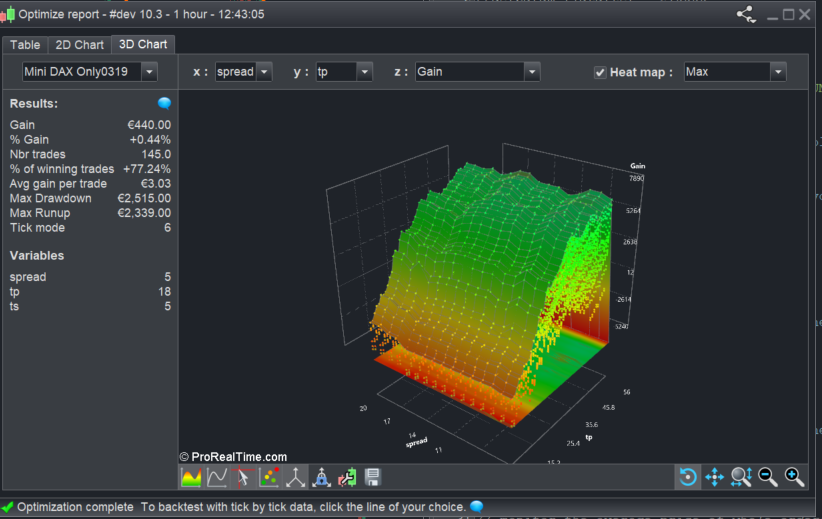Activate the rotate chart tool
The height and width of the screenshot is (519, 822).
point(688,477)
